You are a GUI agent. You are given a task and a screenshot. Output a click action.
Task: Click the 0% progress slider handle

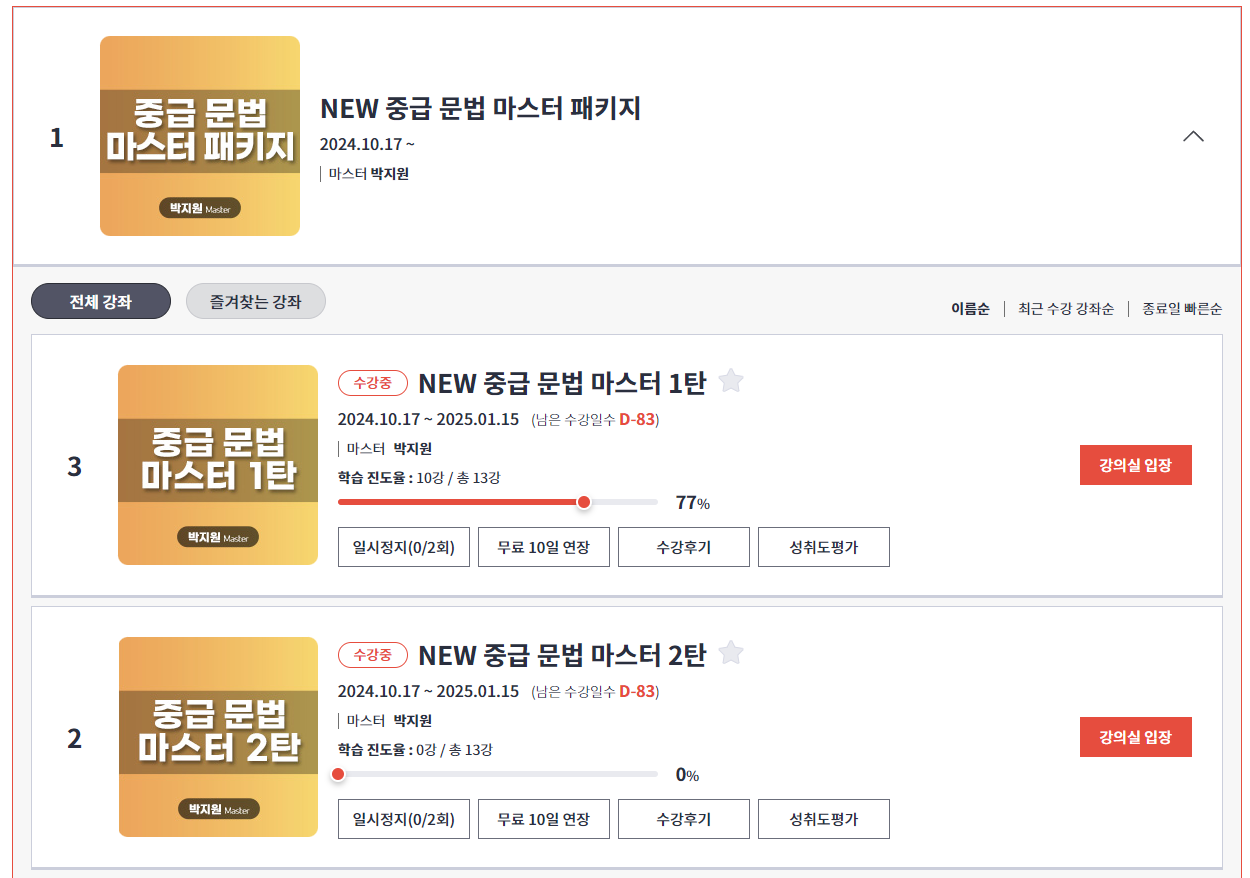click(338, 774)
